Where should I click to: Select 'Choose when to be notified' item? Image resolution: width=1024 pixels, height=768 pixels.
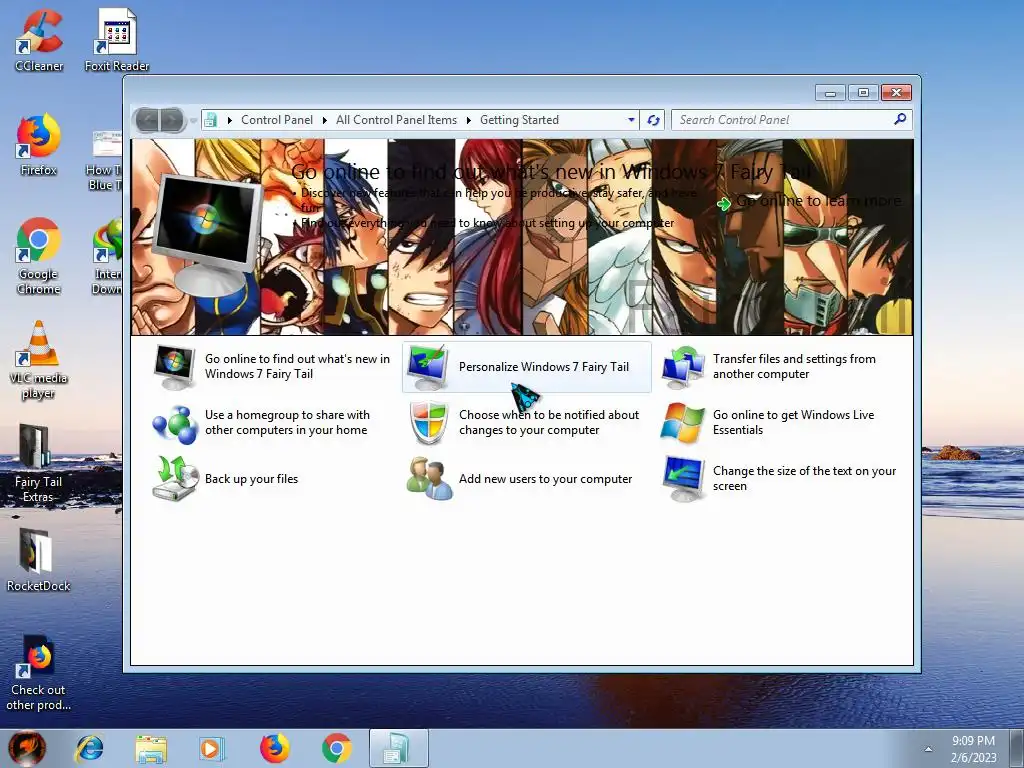[x=526, y=423]
